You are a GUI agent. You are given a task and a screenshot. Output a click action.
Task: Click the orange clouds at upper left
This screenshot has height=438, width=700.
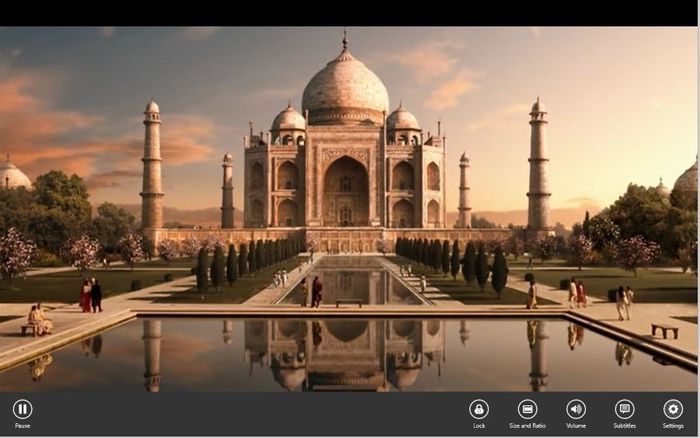click(x=50, y=110)
